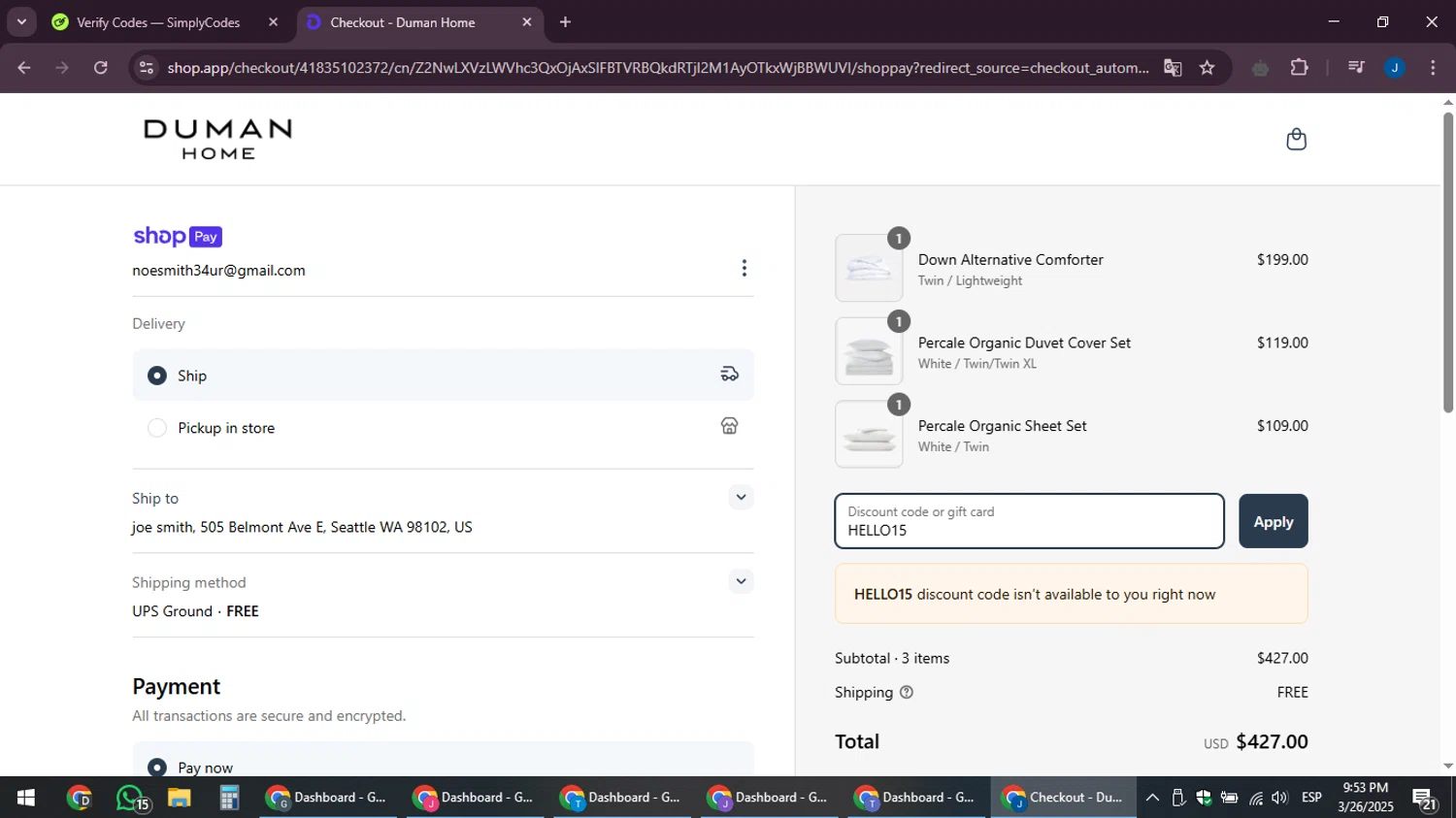View site information icon in address bar
The width and height of the screenshot is (1456, 818).
pos(147,68)
